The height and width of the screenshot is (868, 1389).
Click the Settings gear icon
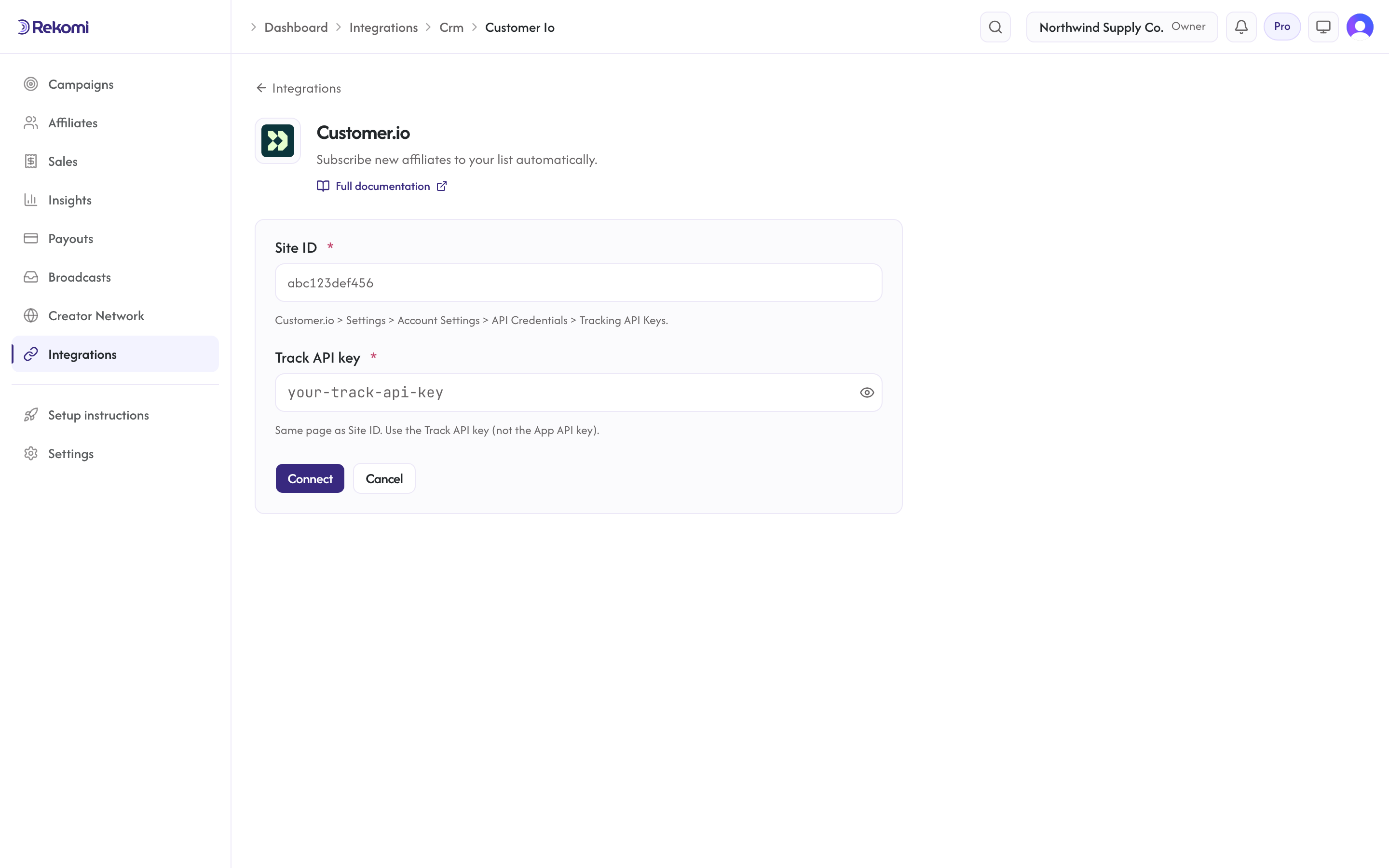tap(31, 453)
